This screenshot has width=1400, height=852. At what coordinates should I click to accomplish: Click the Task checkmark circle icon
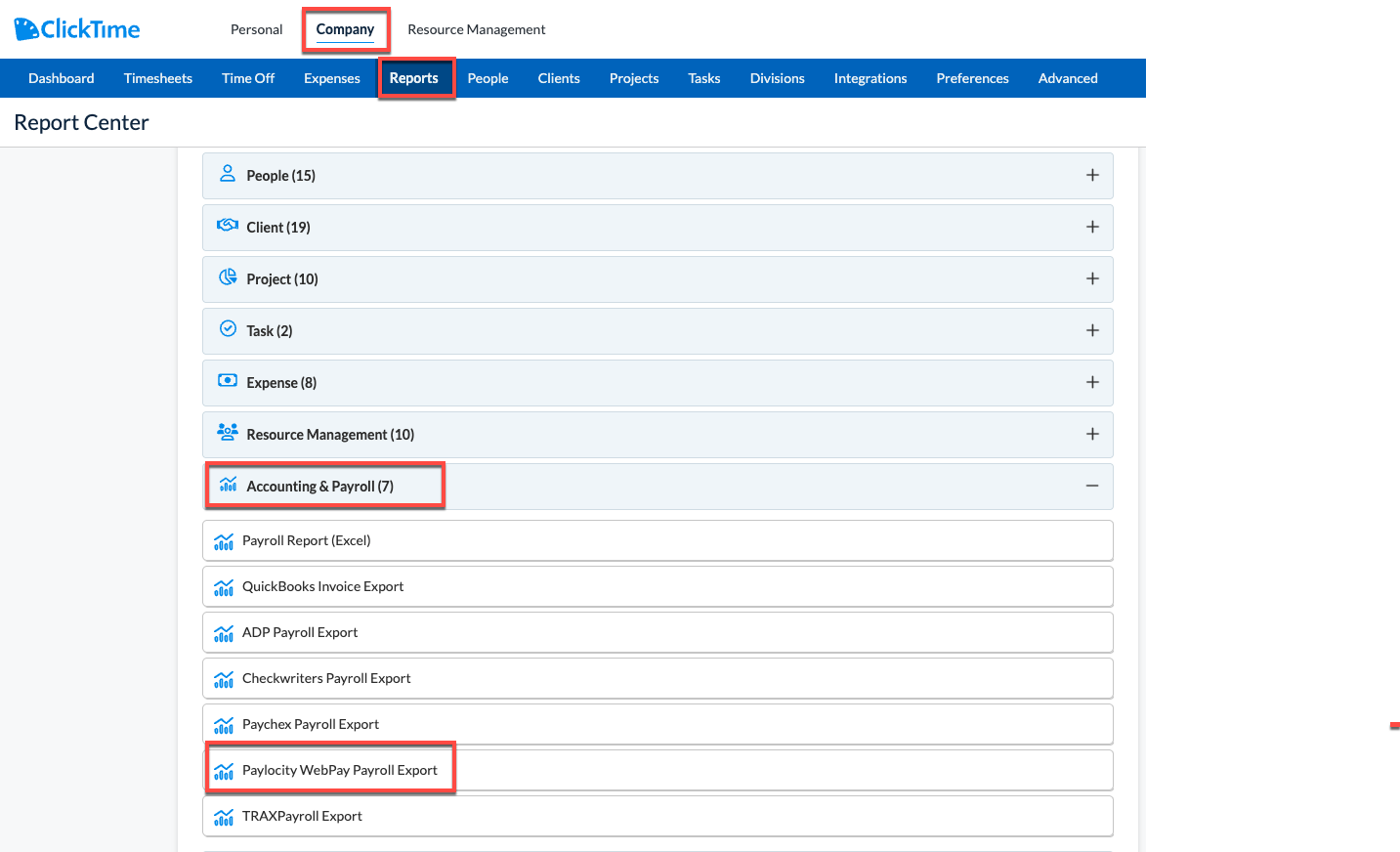tap(228, 328)
